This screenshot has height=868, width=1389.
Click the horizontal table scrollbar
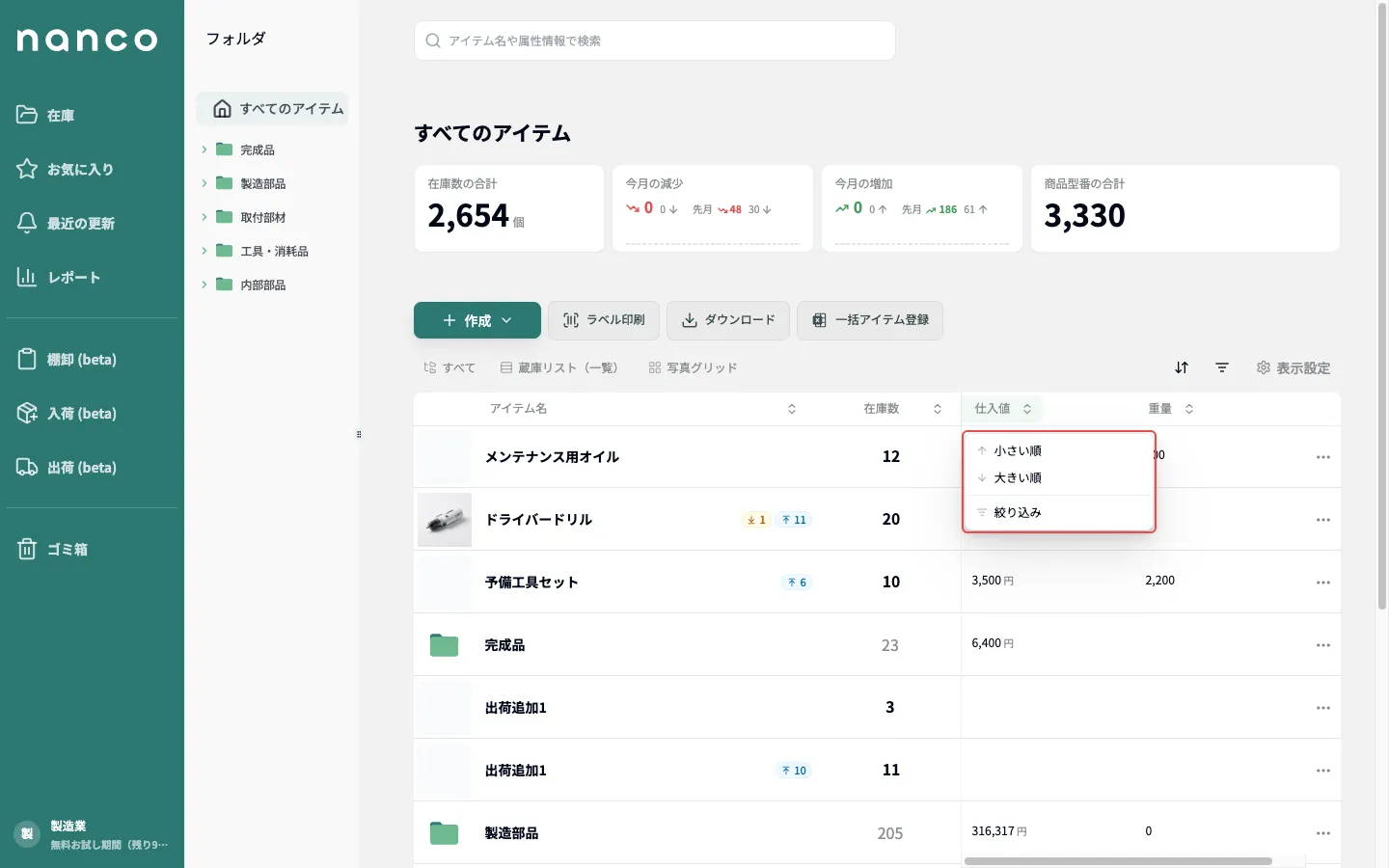coord(1118,861)
